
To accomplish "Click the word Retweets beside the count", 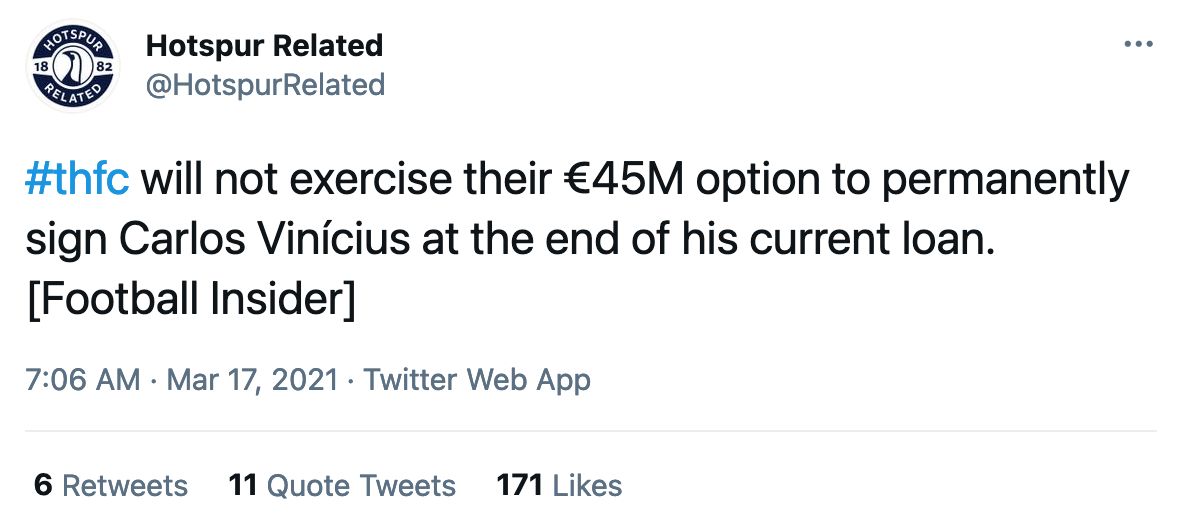I will [x=125, y=486].
